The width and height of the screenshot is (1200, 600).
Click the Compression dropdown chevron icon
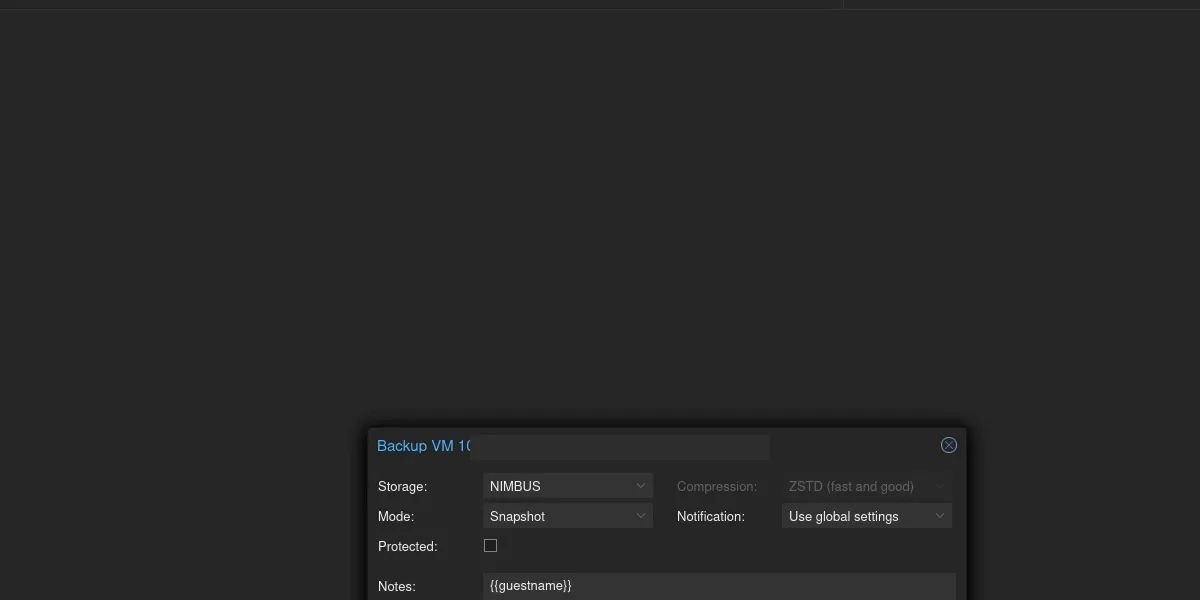click(x=939, y=486)
